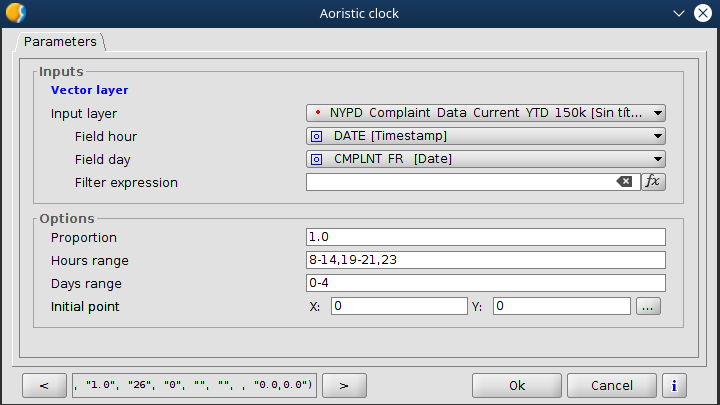Click the Hours range text field
Image resolution: width=720 pixels, height=405 pixels.
tap(486, 260)
